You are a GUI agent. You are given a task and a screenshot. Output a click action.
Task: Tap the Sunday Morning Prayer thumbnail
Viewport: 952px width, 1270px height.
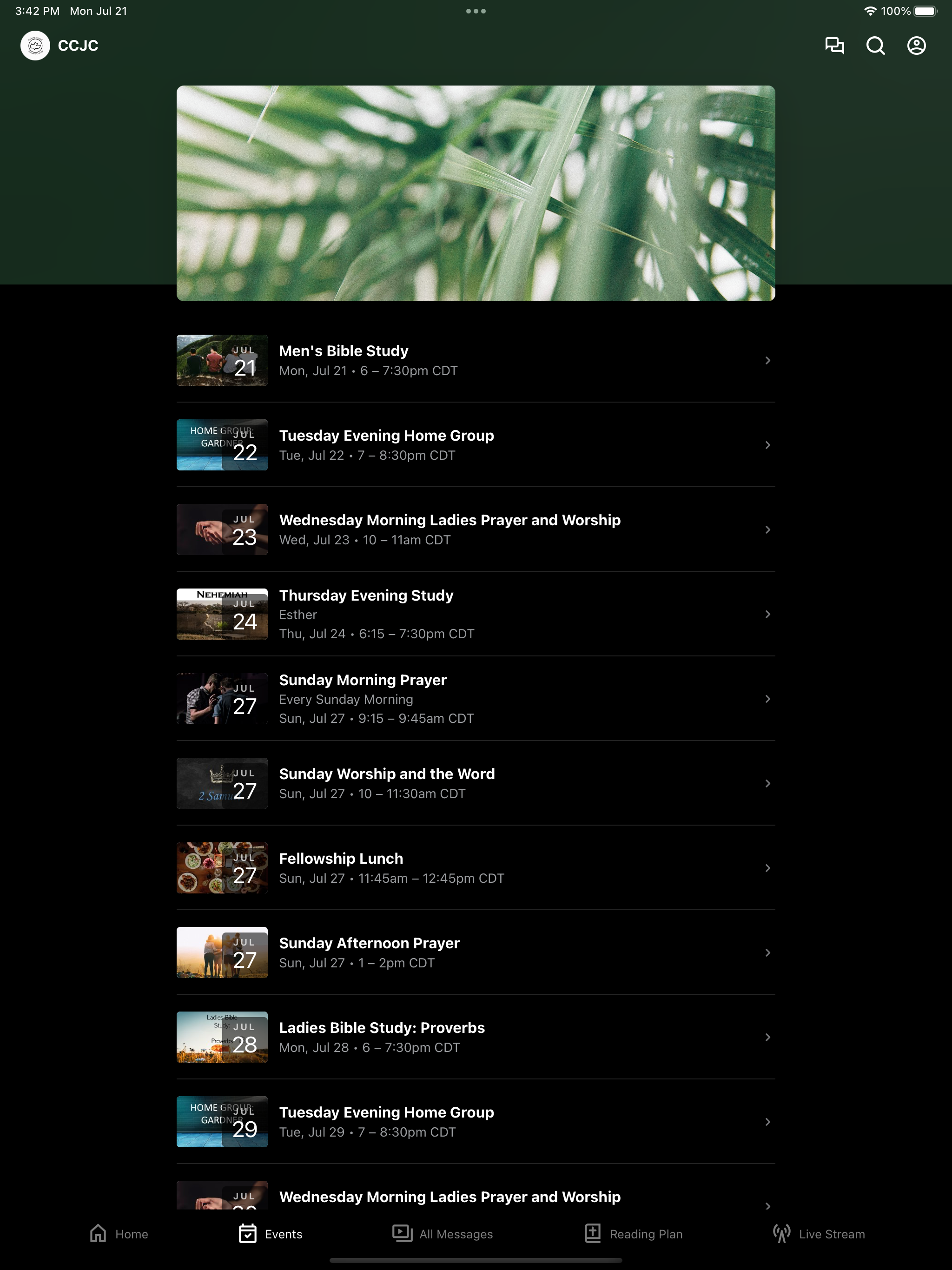pos(222,699)
